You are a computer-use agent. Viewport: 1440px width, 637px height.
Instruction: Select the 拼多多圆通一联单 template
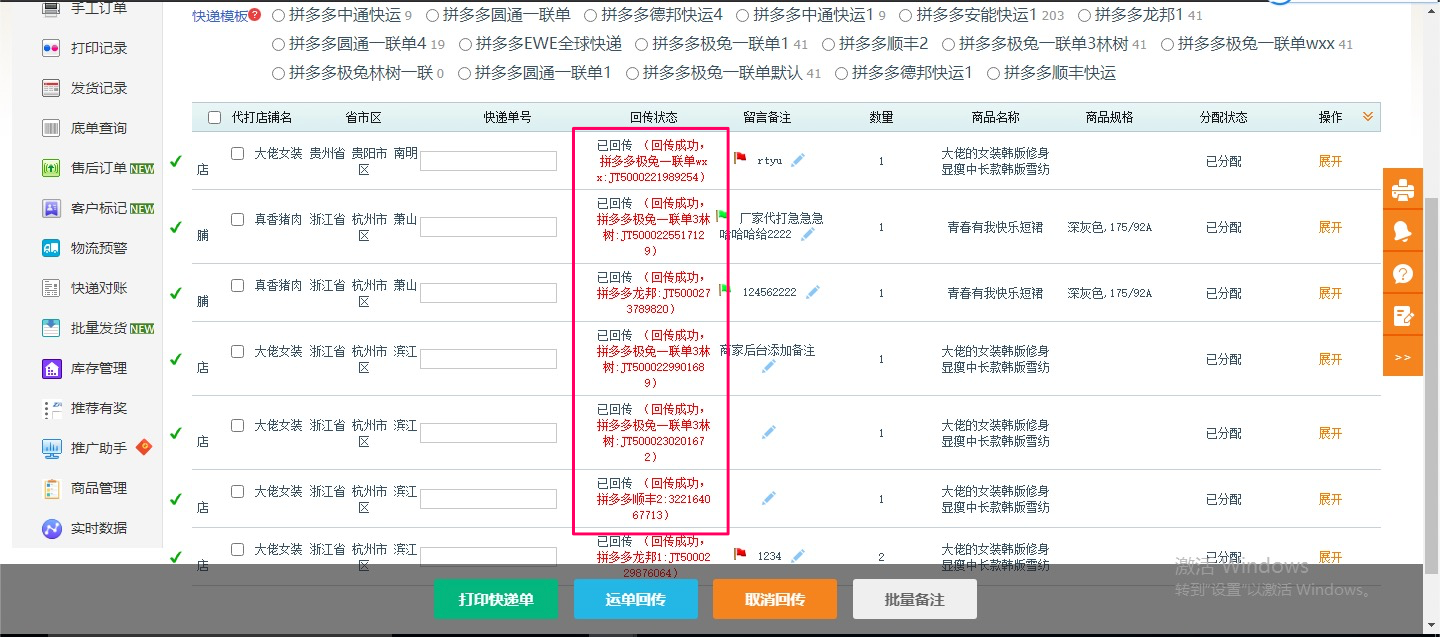pyautogui.click(x=432, y=15)
